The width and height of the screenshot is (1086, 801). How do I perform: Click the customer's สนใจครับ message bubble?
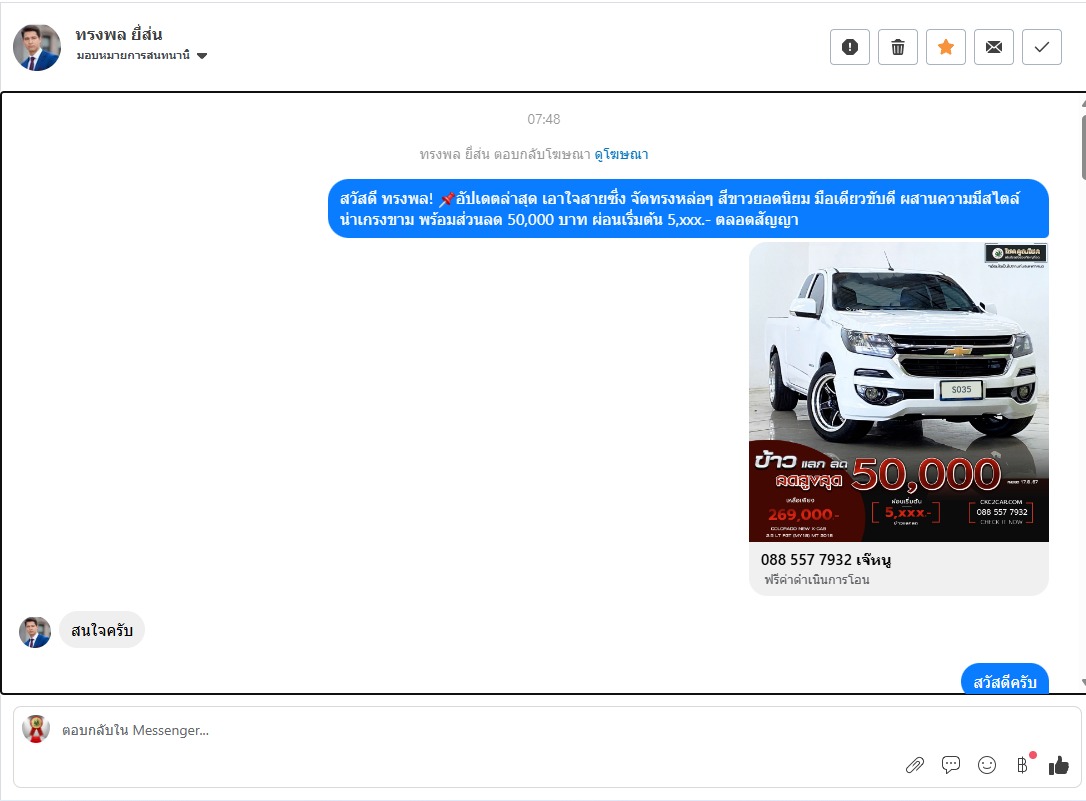(x=102, y=630)
